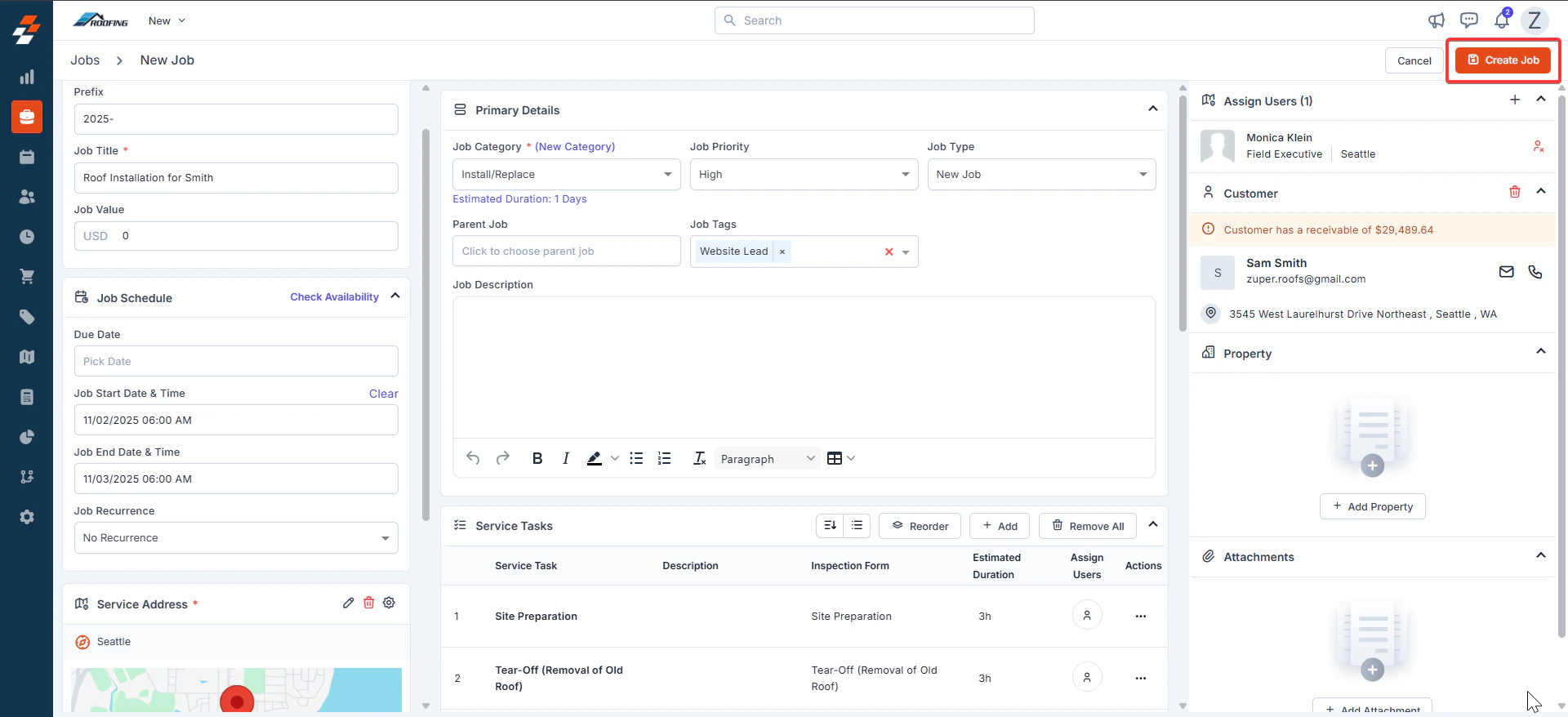Image resolution: width=1568 pixels, height=717 pixels.
Task: Open the Job Priority dropdown
Action: 804,174
